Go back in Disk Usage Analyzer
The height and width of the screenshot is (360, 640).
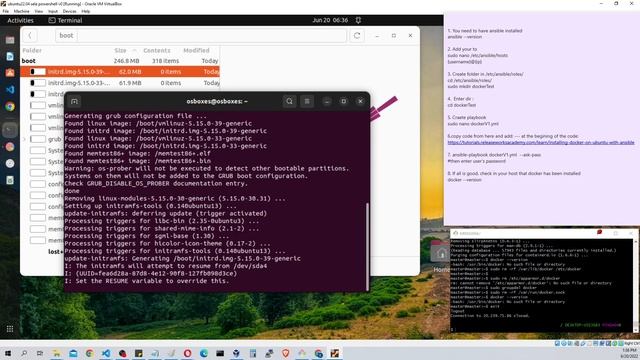coord(30,36)
